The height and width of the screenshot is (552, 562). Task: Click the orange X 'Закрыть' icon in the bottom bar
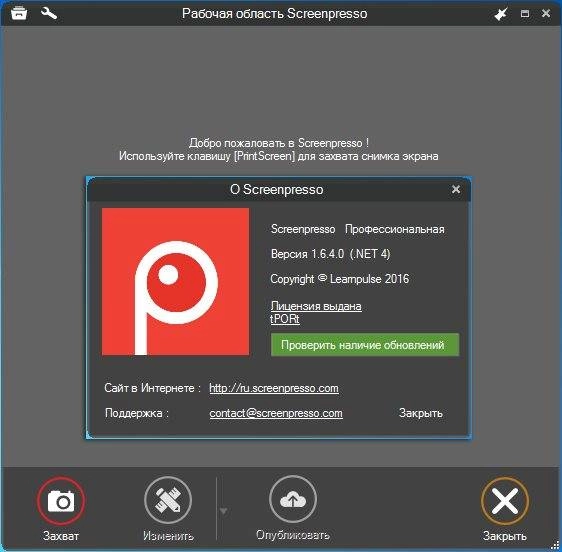(x=505, y=501)
